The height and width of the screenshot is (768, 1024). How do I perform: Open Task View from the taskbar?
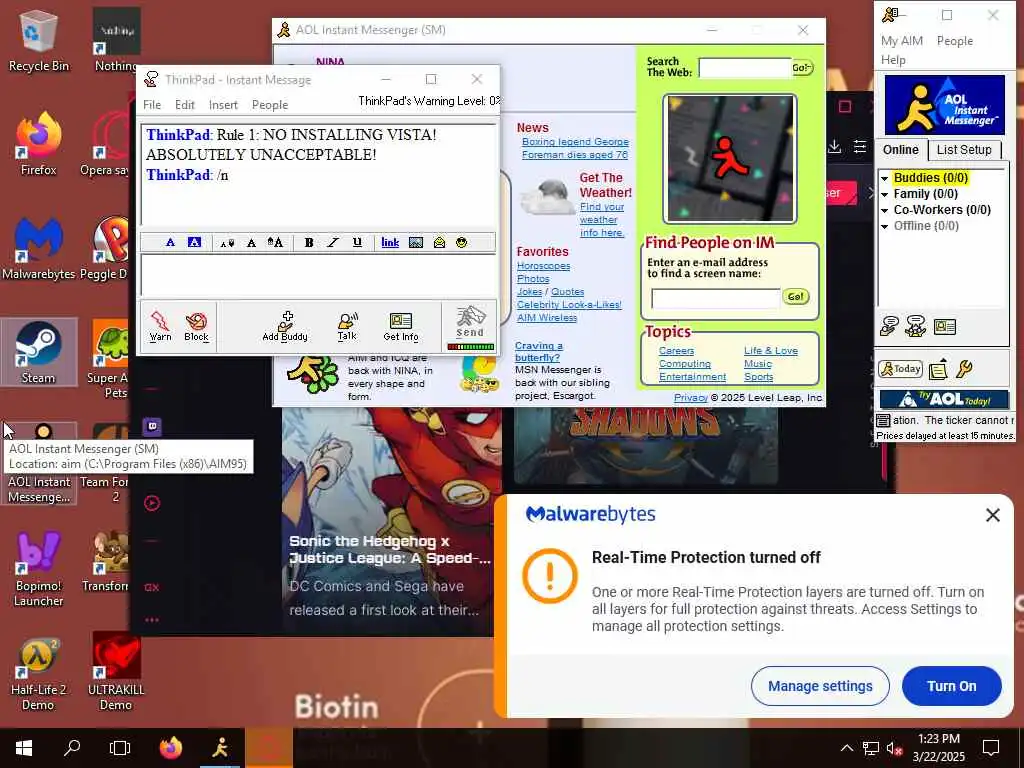[120, 748]
